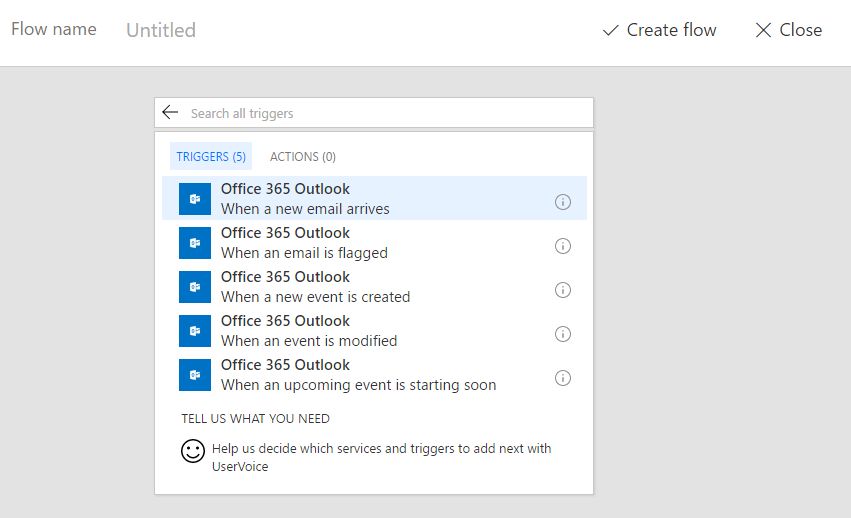Viewport: 851px width, 518px height.
Task: Switch to the Triggers (5) tab
Action: pyautogui.click(x=211, y=157)
